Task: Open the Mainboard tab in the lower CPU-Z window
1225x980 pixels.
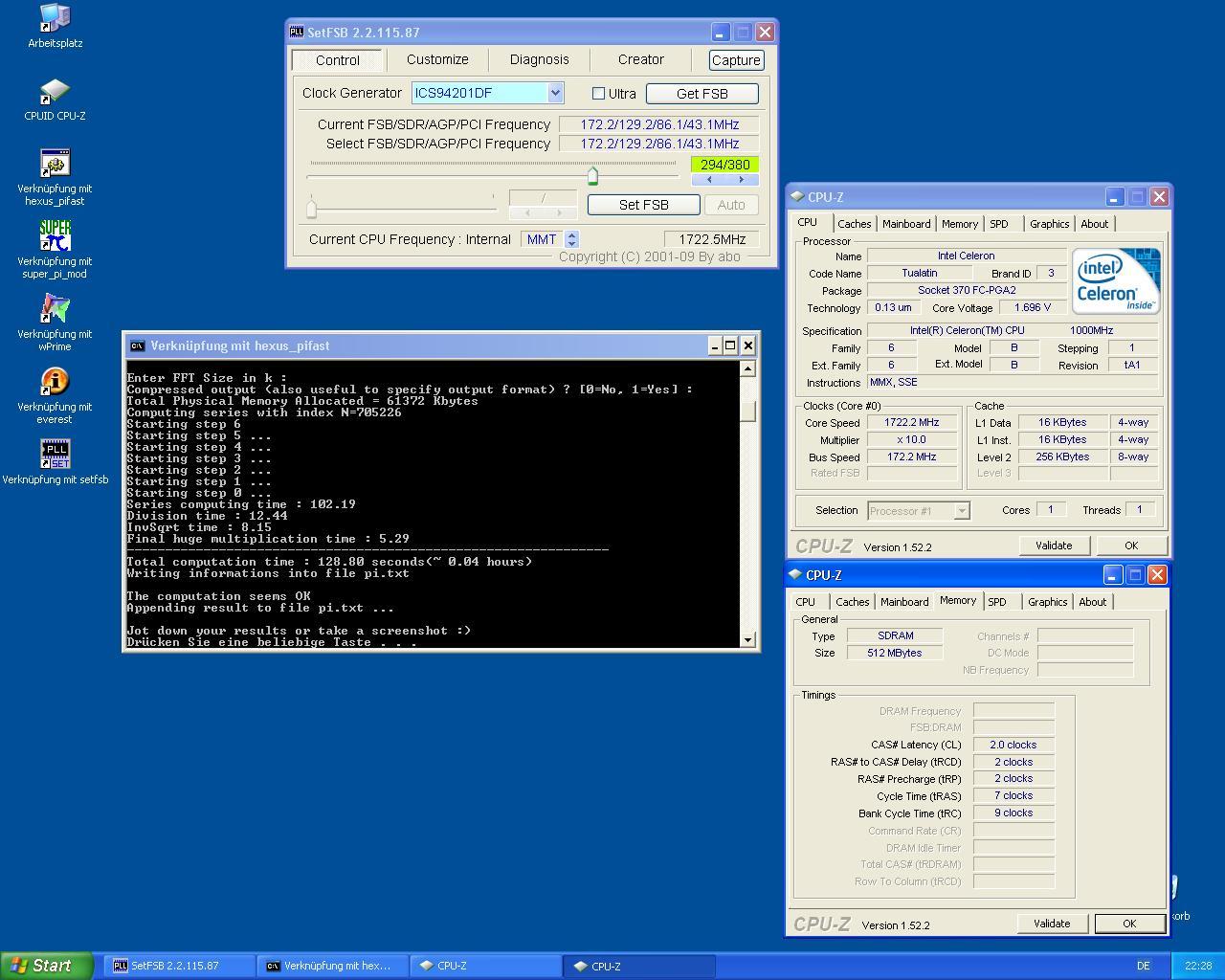Action: (903, 602)
